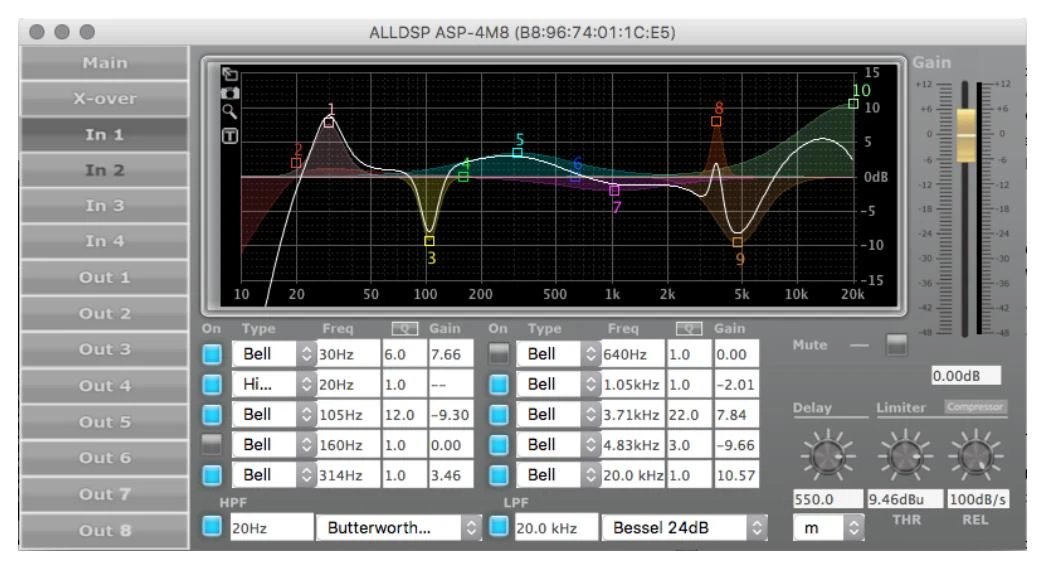Image resolution: width=1044 pixels, height=570 pixels.
Task: Select green EQ band 4 node
Action: (463, 176)
